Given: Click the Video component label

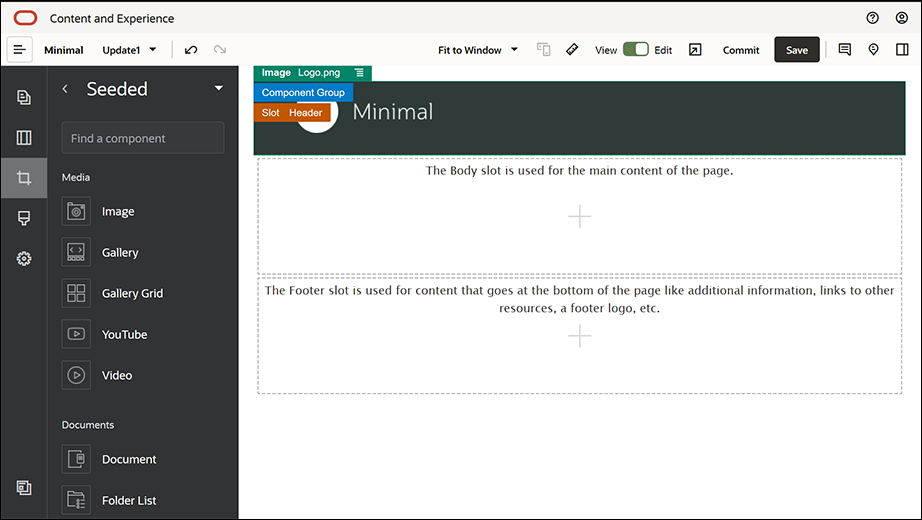Looking at the screenshot, I should pos(117,375).
